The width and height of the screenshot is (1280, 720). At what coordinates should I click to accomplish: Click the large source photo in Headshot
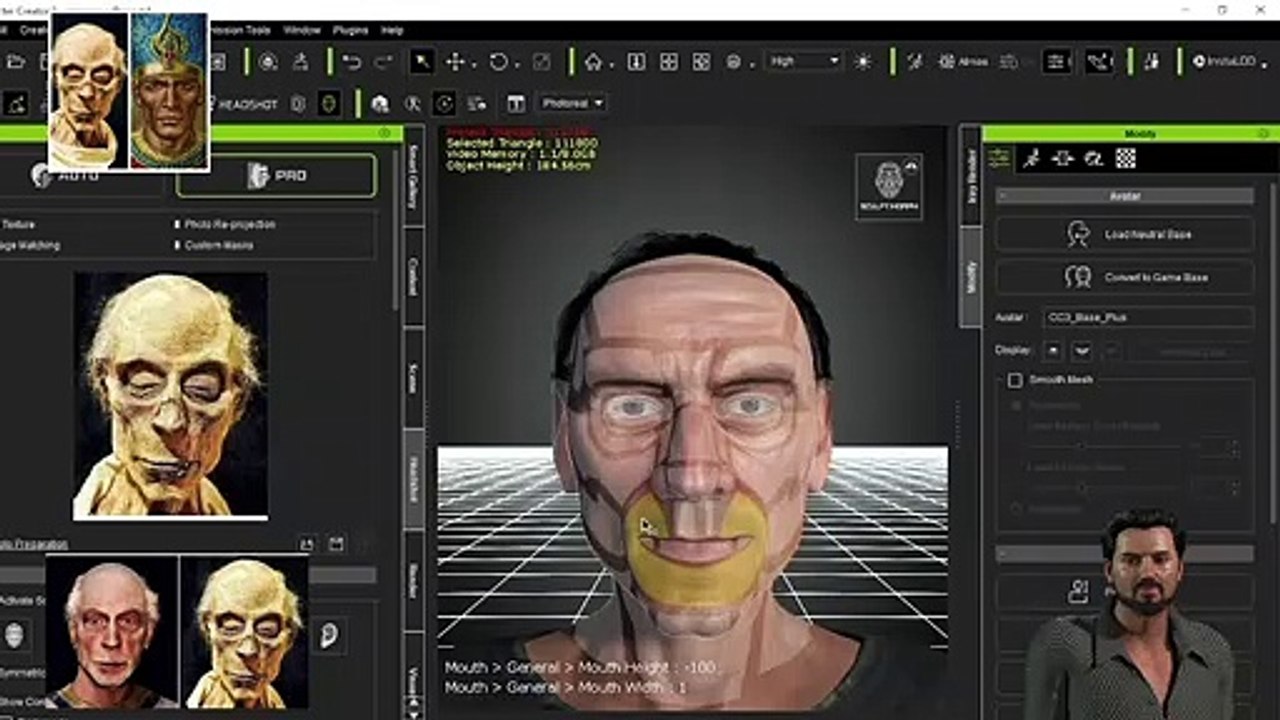click(170, 396)
